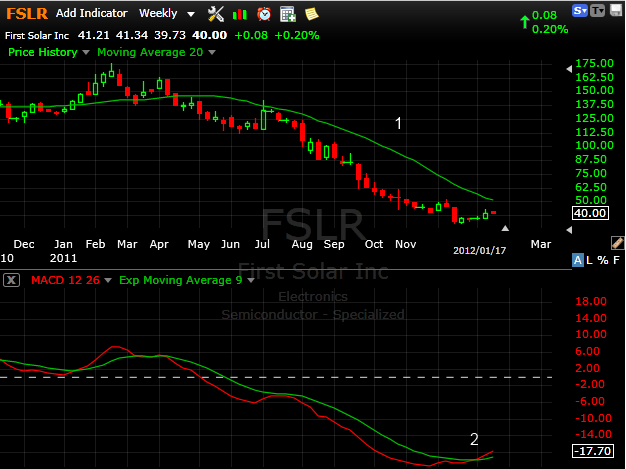Open the wrench and screwdriver tools icon
The width and height of the screenshot is (626, 469).
pos(216,14)
